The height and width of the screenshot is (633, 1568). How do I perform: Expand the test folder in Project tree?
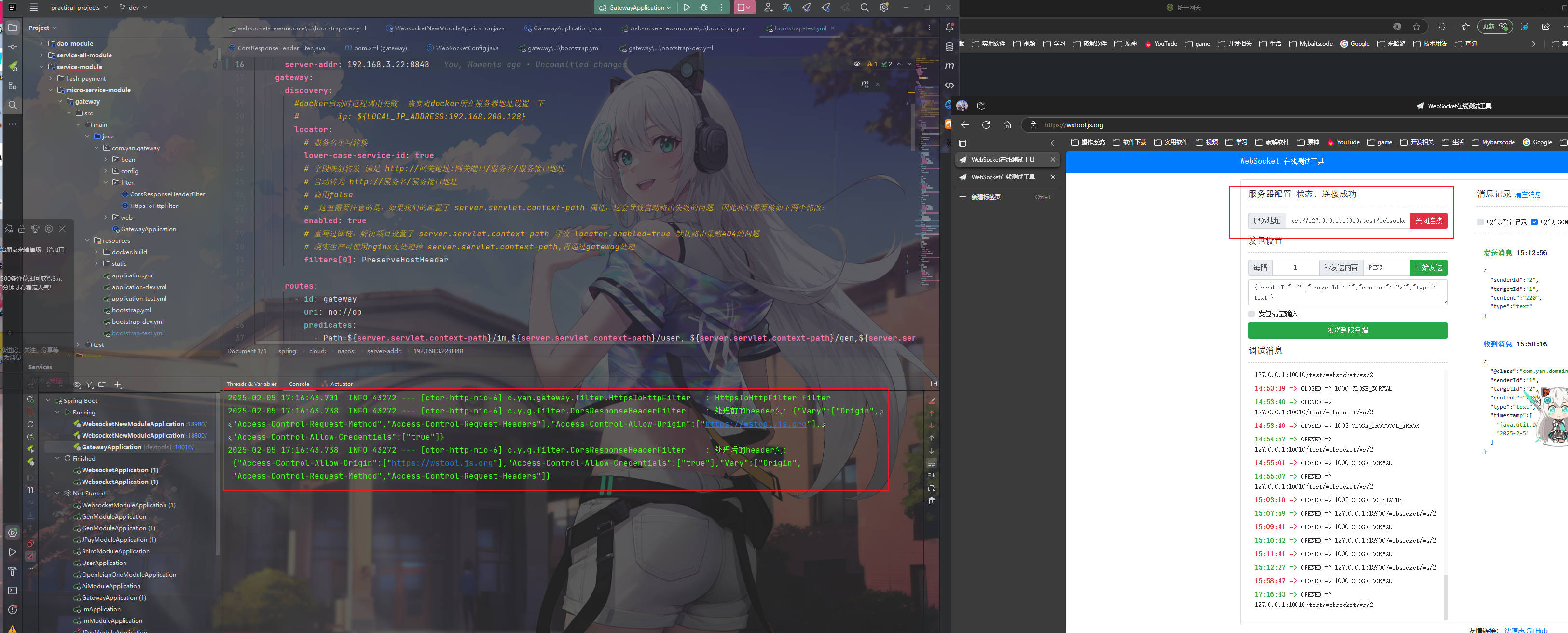click(78, 344)
